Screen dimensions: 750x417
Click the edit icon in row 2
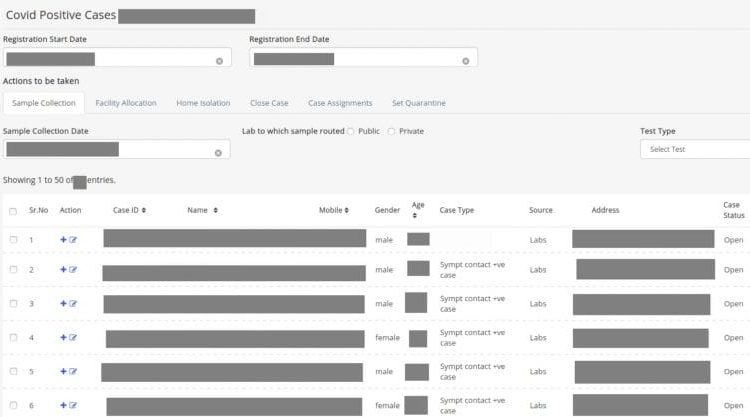click(x=73, y=269)
